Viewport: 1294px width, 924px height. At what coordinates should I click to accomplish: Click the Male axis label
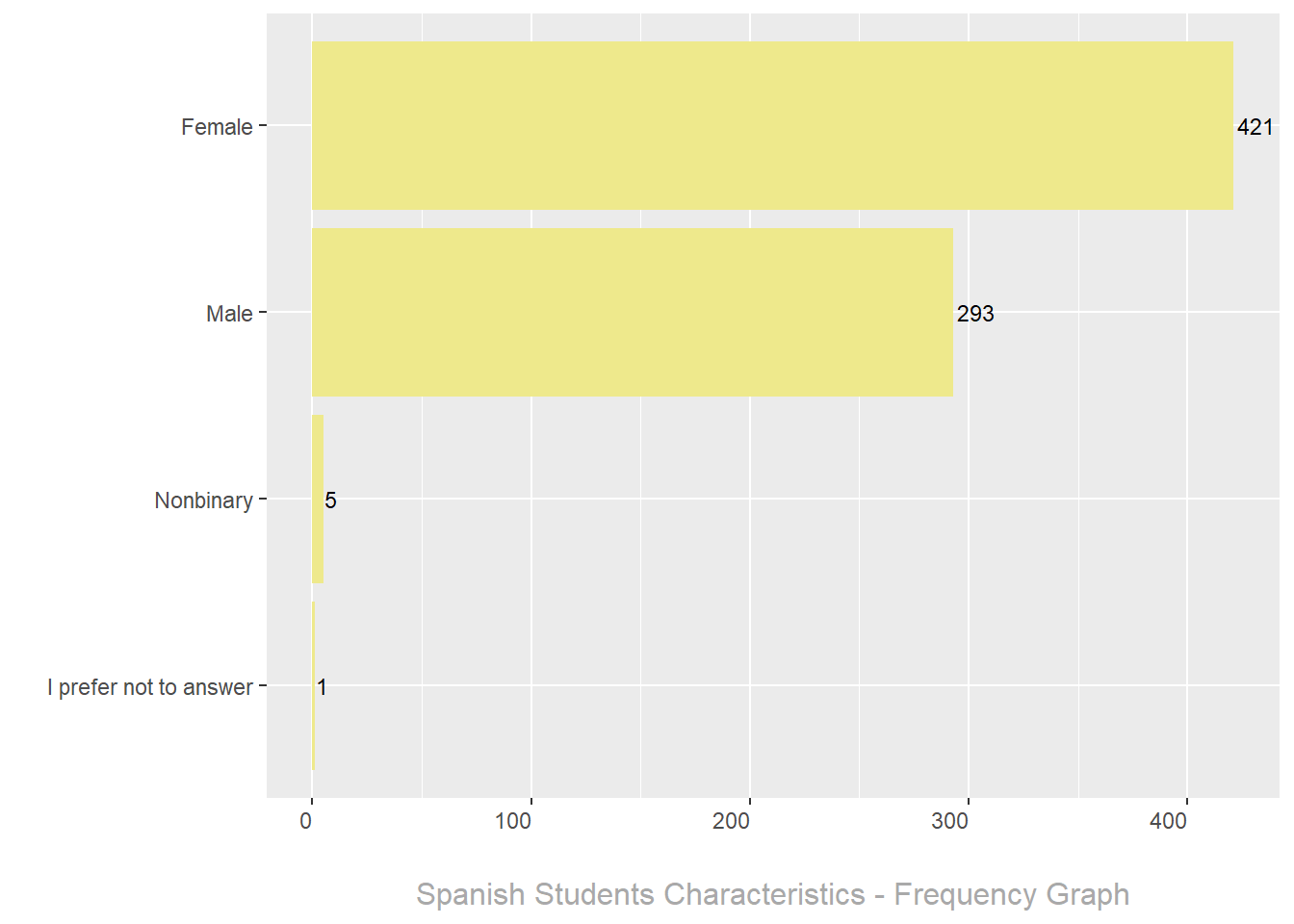coord(229,314)
